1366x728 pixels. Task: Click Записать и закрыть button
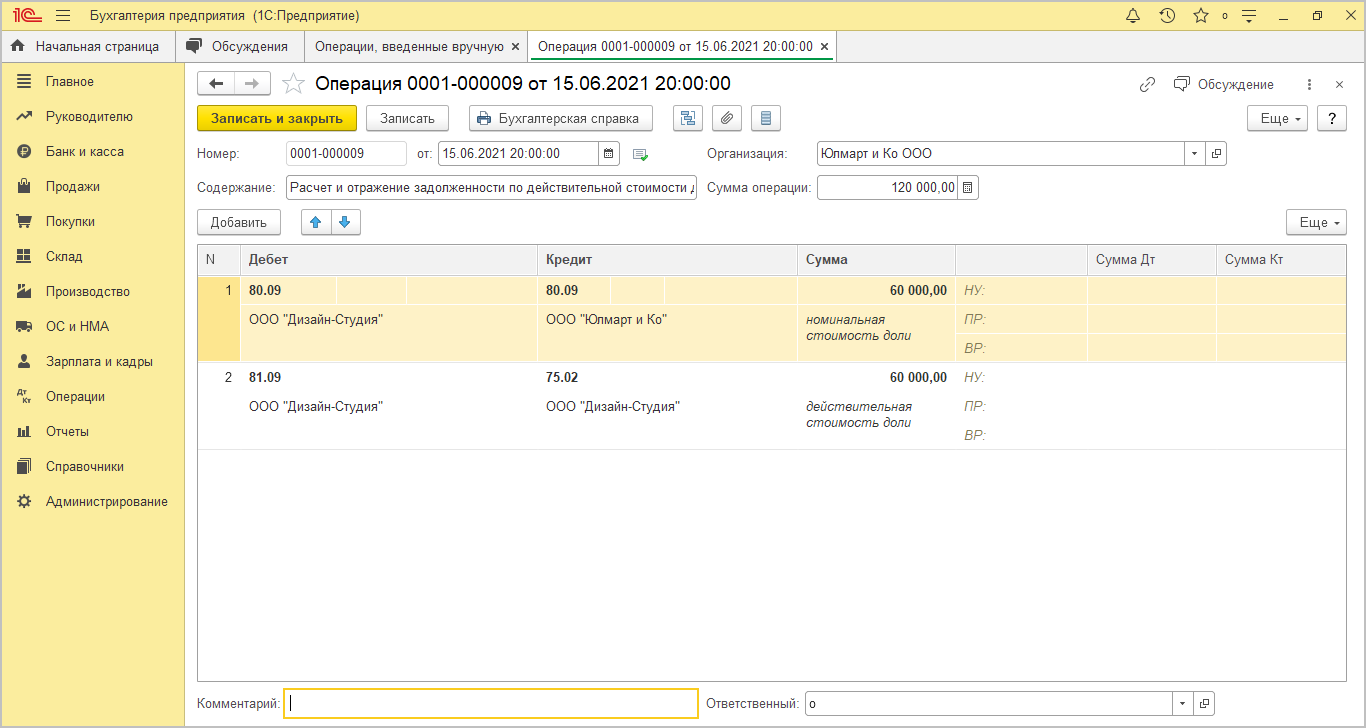[x=277, y=118]
